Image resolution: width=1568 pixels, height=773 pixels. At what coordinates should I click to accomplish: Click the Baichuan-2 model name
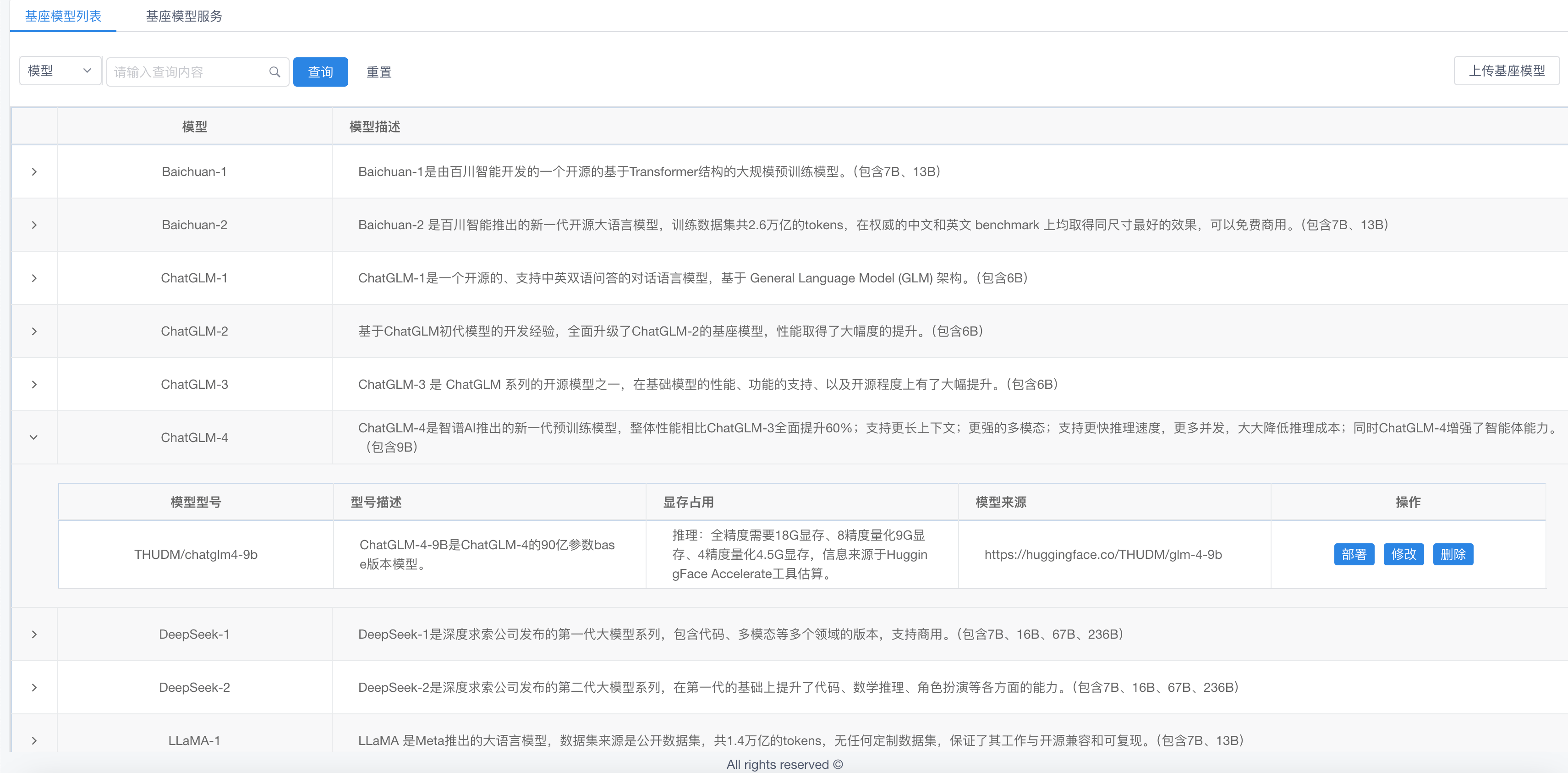point(194,225)
